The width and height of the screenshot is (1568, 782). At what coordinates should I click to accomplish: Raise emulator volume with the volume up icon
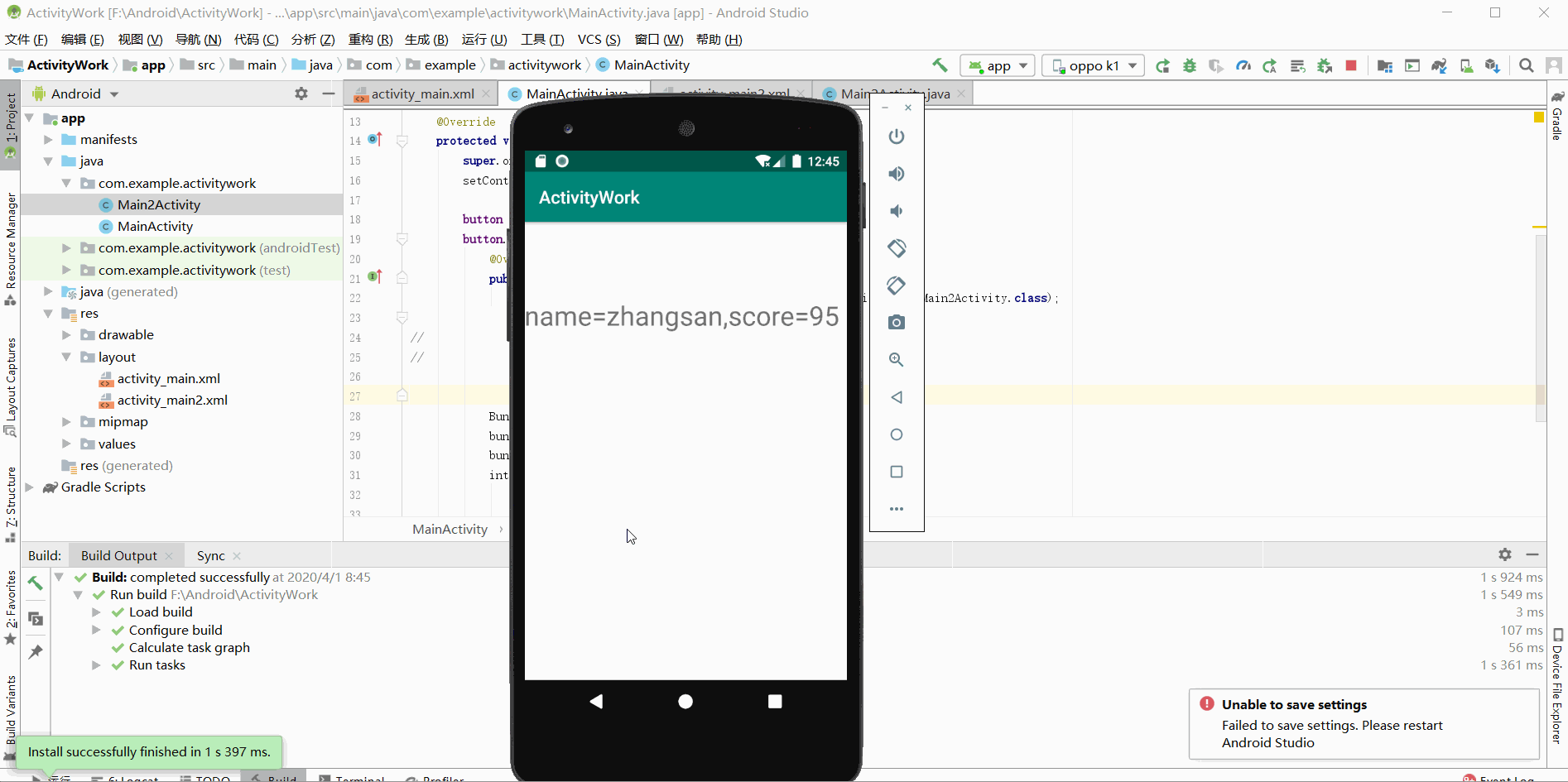897,174
